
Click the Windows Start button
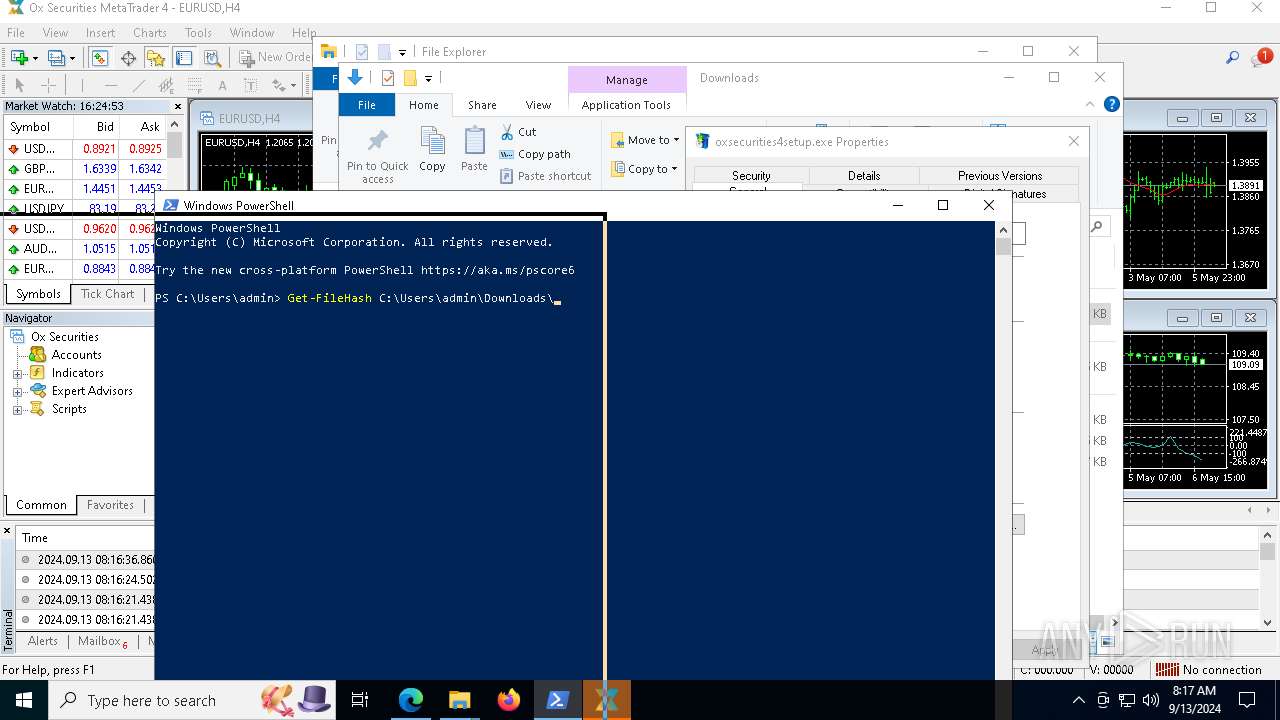tap(24, 700)
